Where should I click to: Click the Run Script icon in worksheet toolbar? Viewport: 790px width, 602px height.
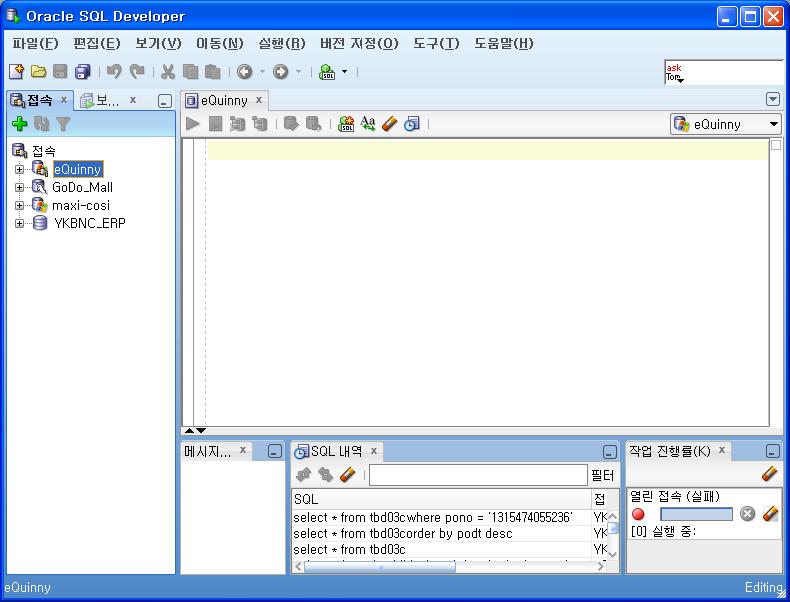coord(215,123)
